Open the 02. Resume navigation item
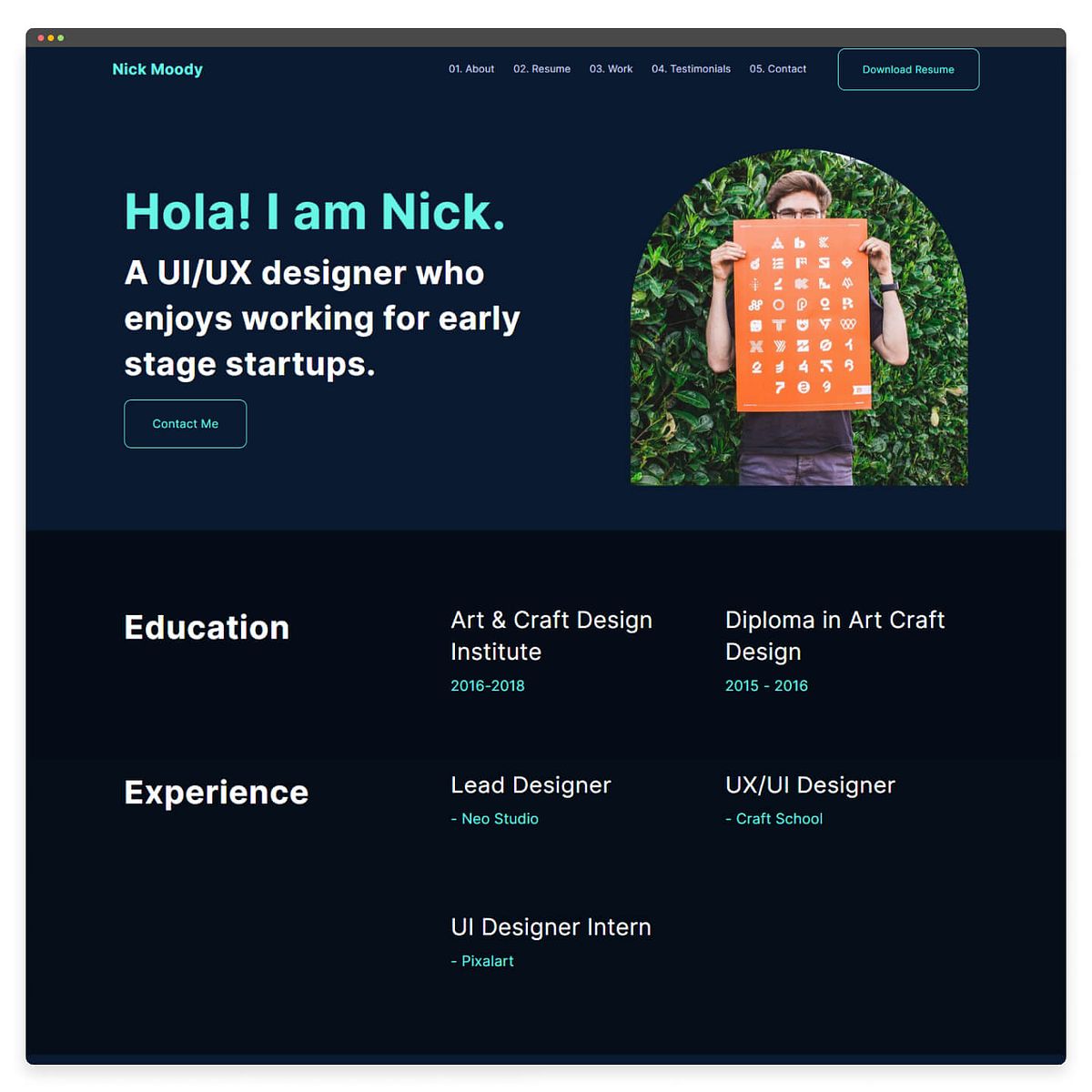This screenshot has height=1092, width=1092. coord(542,68)
